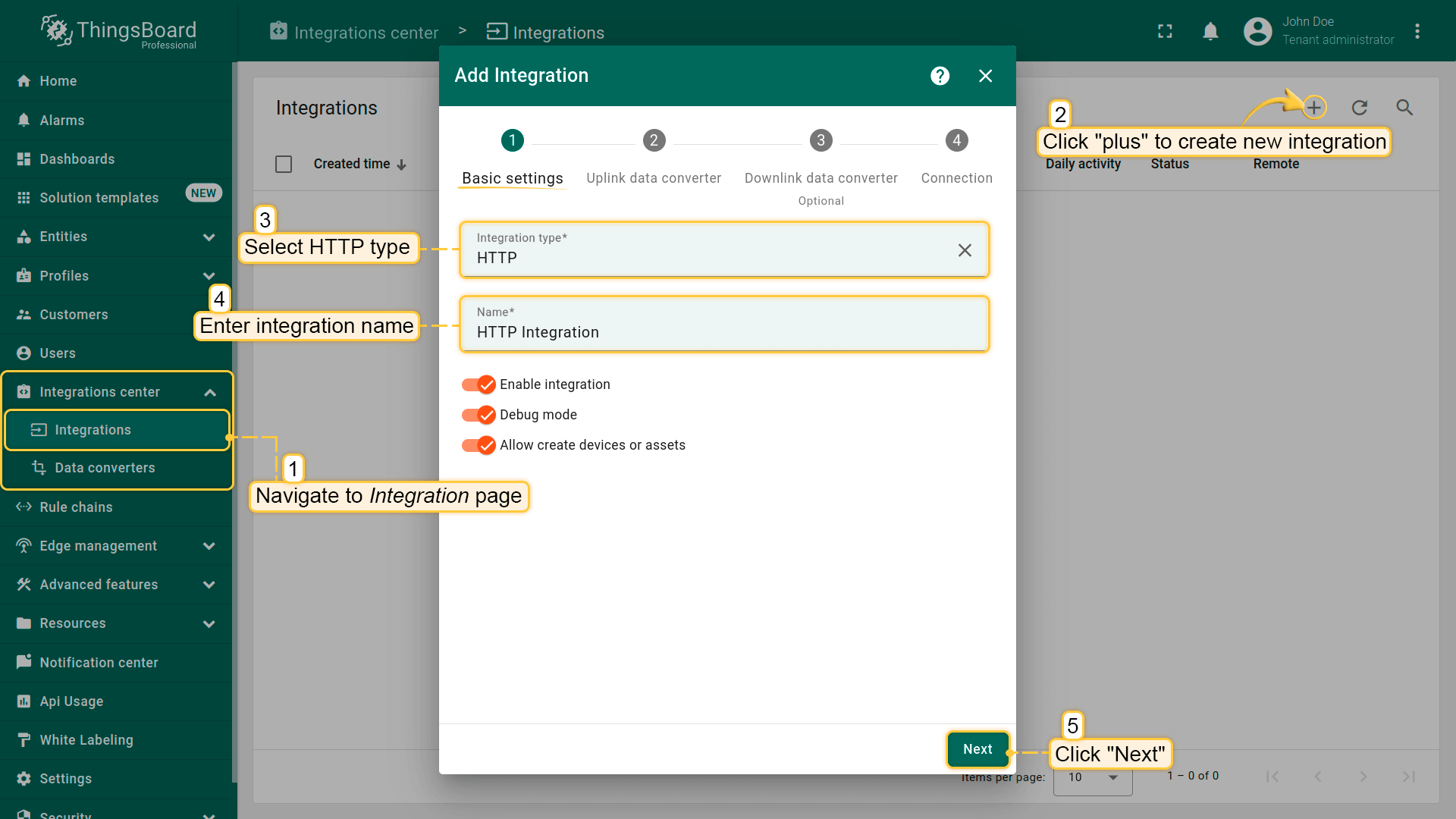The height and width of the screenshot is (819, 1456).
Task: Click the Next button
Action: pyautogui.click(x=977, y=748)
